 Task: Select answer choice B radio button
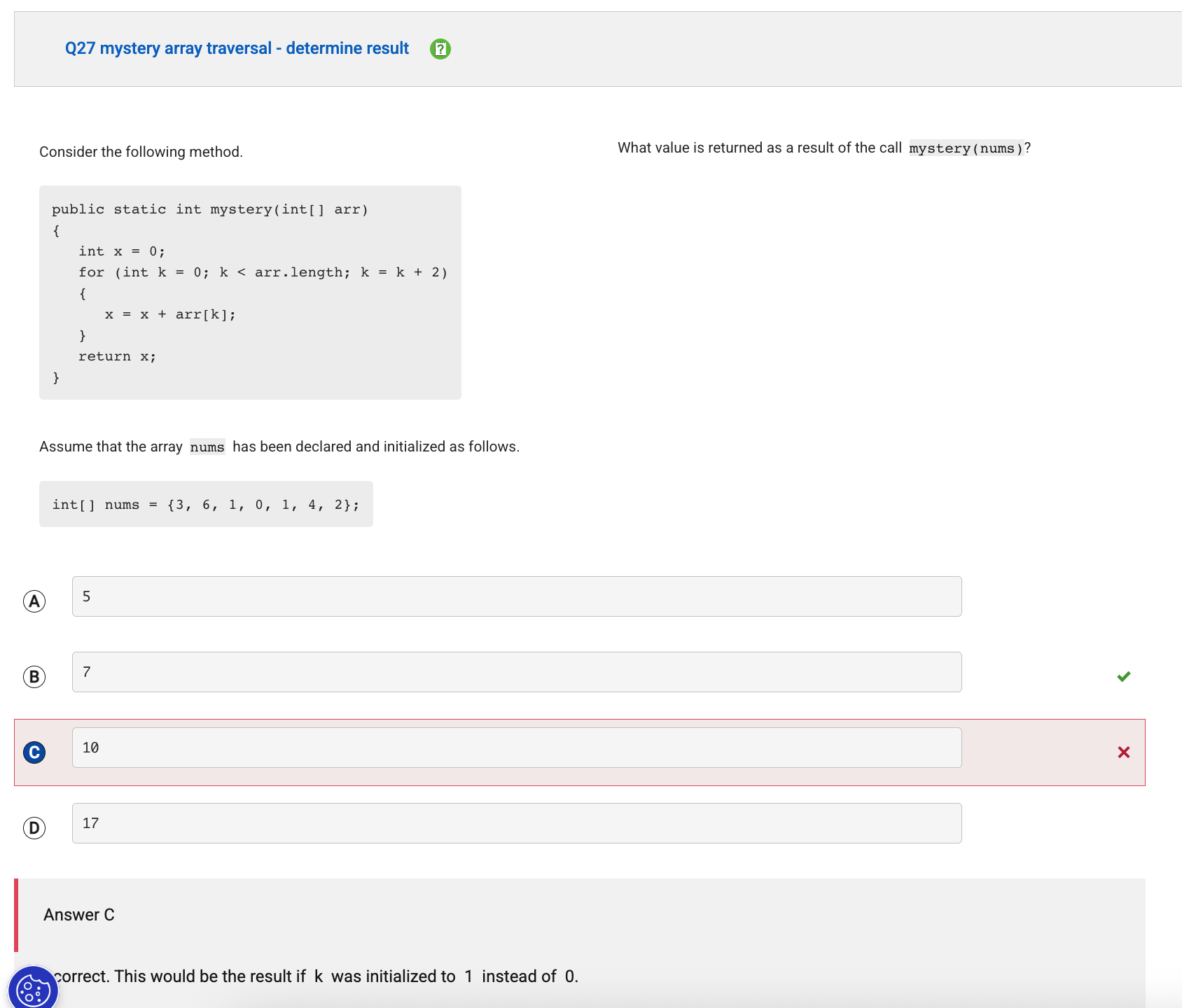click(34, 677)
